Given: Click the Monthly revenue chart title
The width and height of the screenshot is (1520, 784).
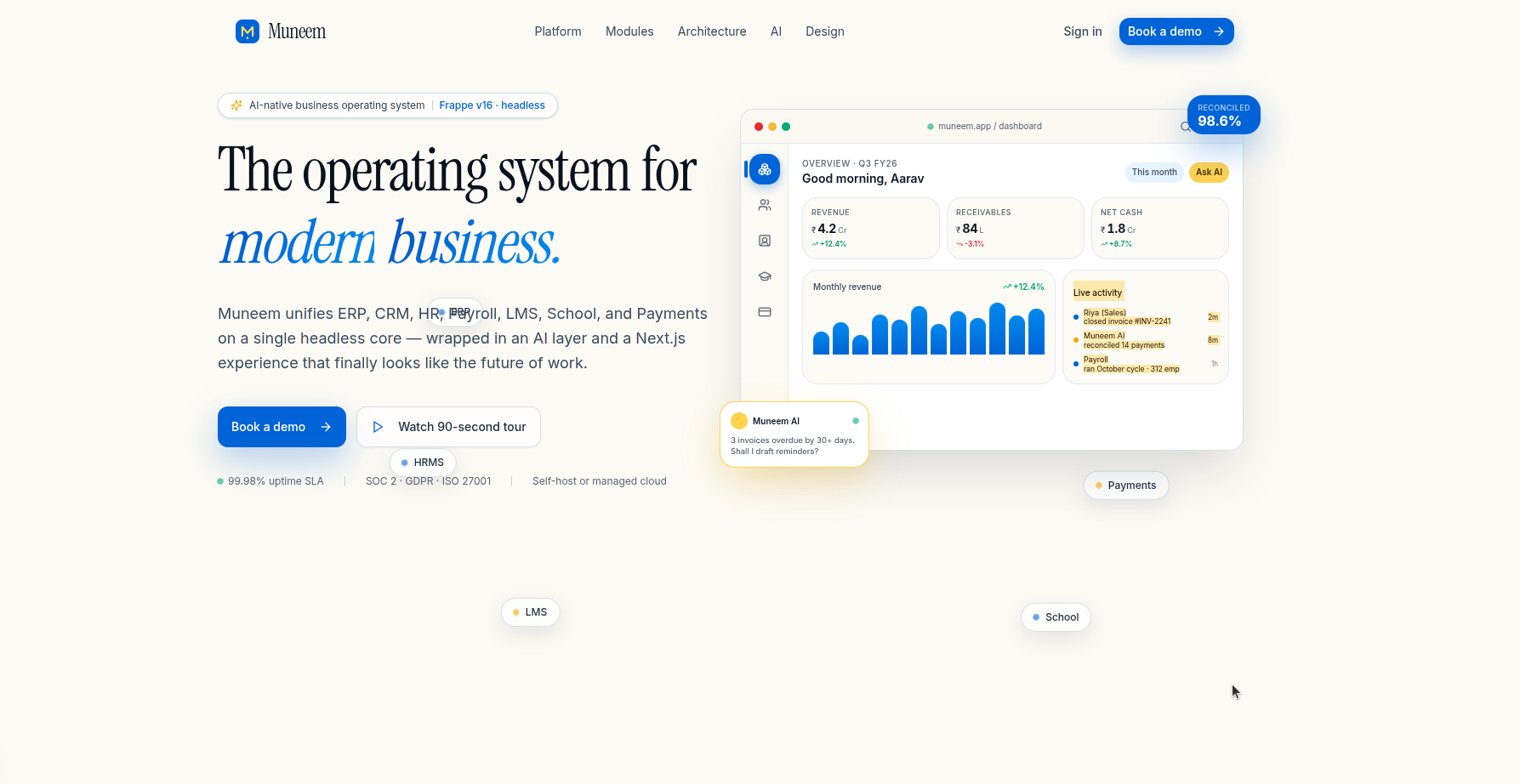Looking at the screenshot, I should [x=847, y=287].
